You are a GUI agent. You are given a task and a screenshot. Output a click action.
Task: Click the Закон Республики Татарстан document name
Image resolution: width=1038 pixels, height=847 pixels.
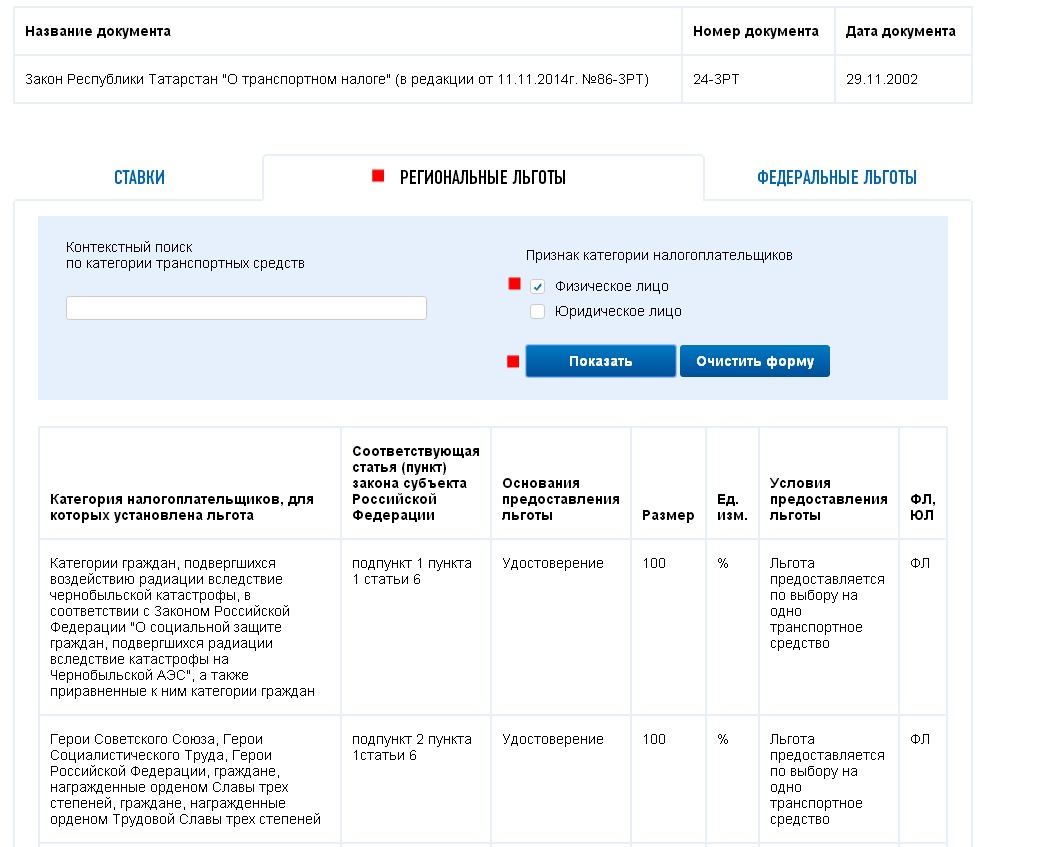point(337,79)
